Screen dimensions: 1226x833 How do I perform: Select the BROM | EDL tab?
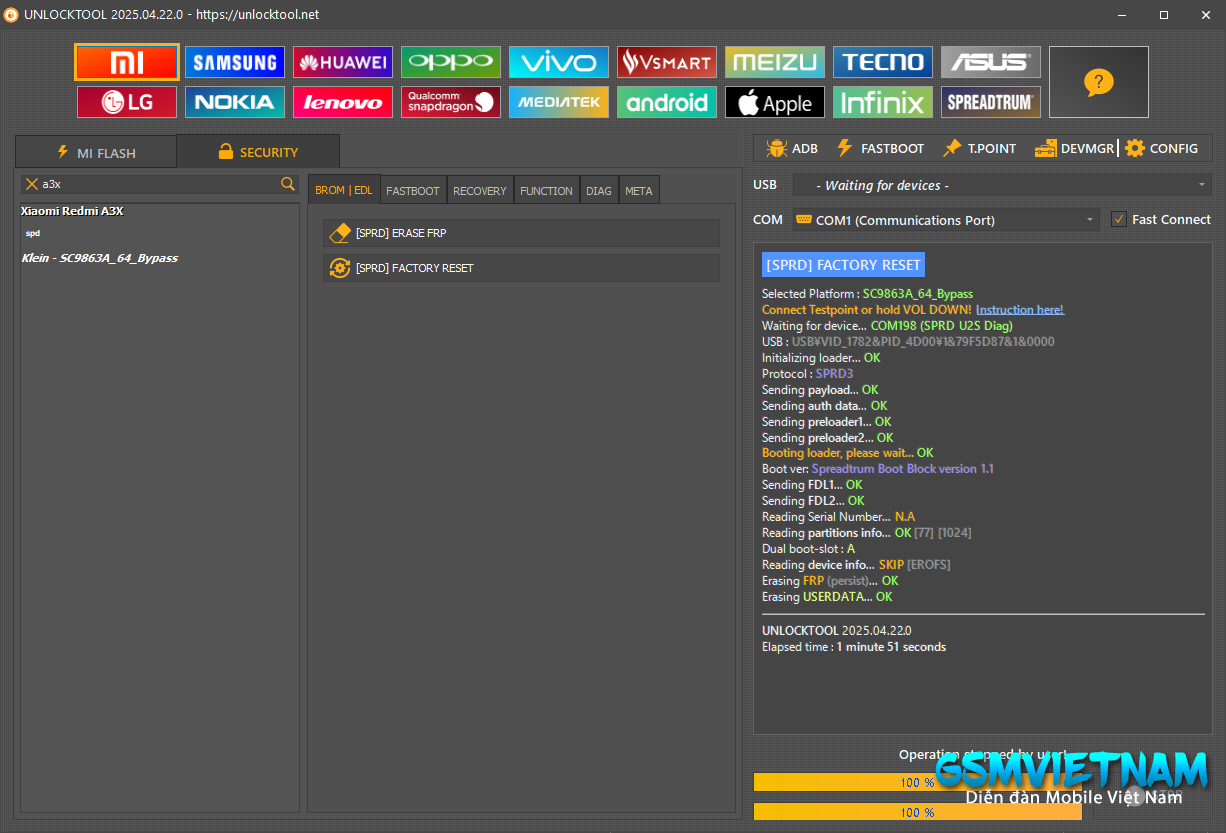click(344, 190)
